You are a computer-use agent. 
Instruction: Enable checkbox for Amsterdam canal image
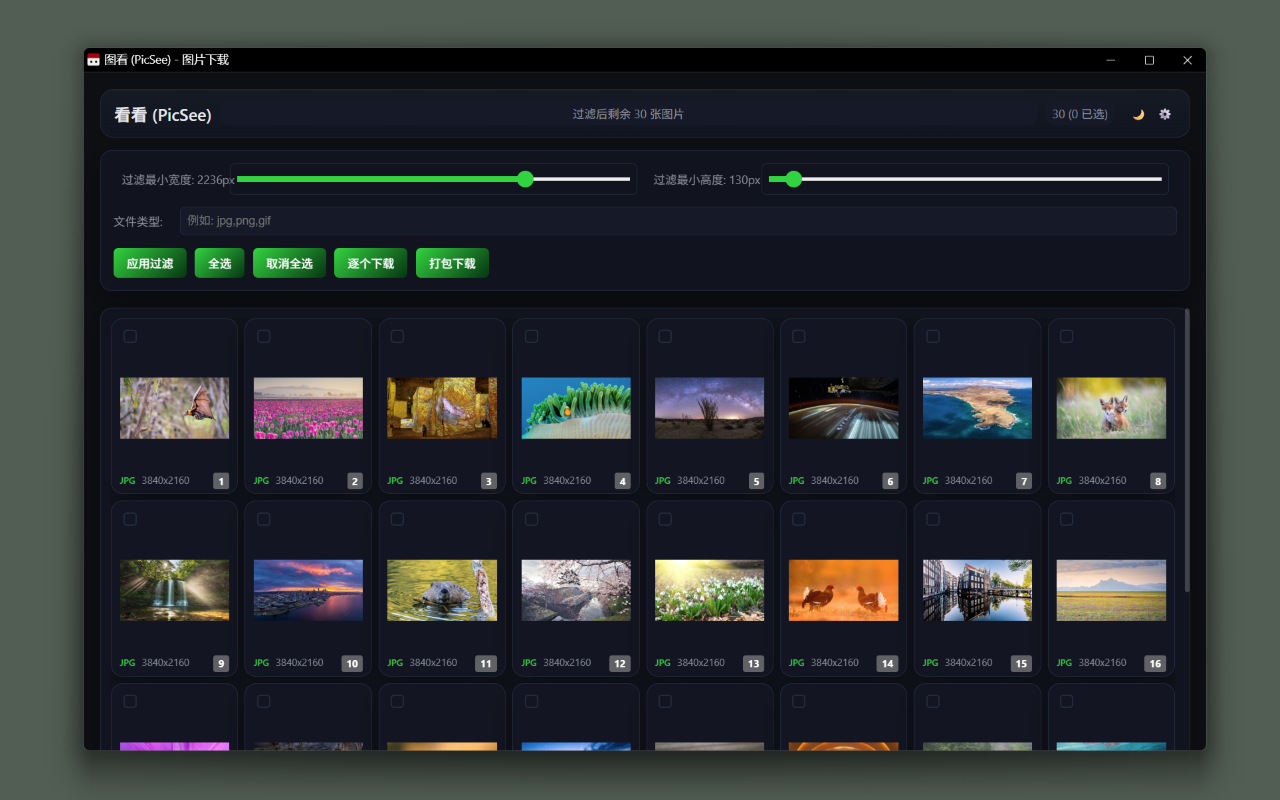pyautogui.click(x=933, y=519)
